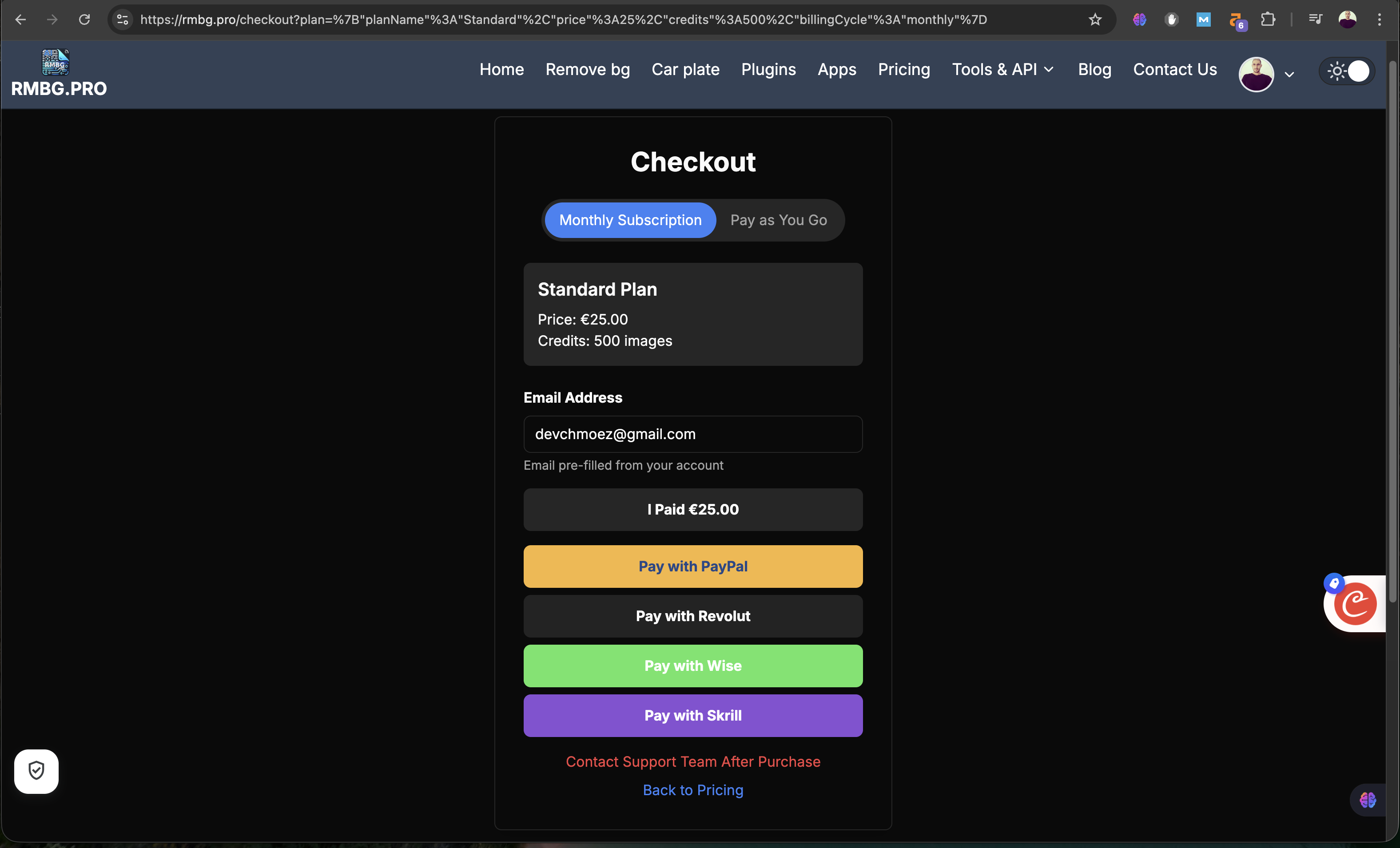Viewport: 1400px width, 848px height.
Task: Switch to Pay as You Go billing
Action: pos(778,220)
